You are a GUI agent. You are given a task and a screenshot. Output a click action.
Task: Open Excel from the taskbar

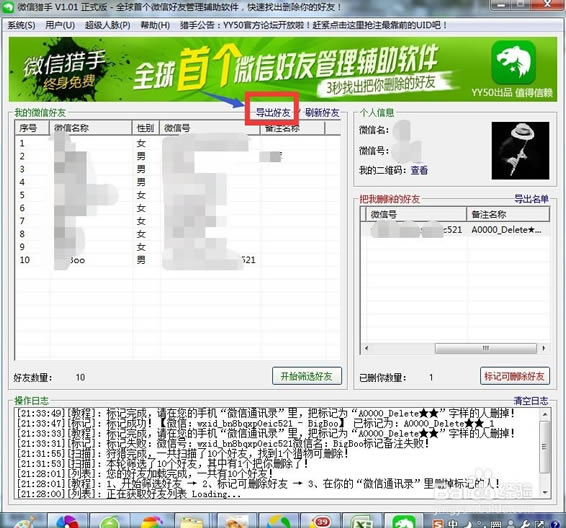361,521
